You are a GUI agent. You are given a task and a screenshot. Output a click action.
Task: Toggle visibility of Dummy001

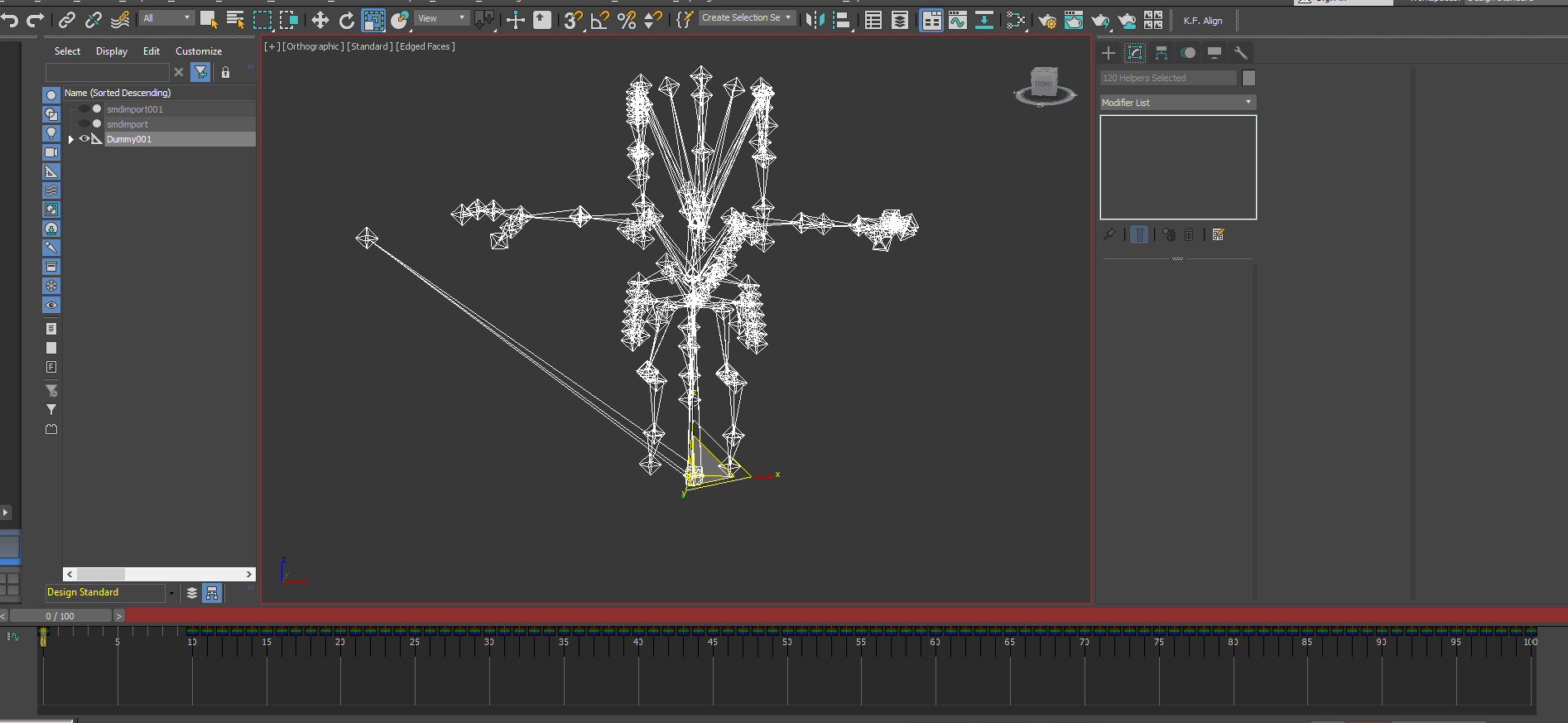pyautogui.click(x=84, y=139)
